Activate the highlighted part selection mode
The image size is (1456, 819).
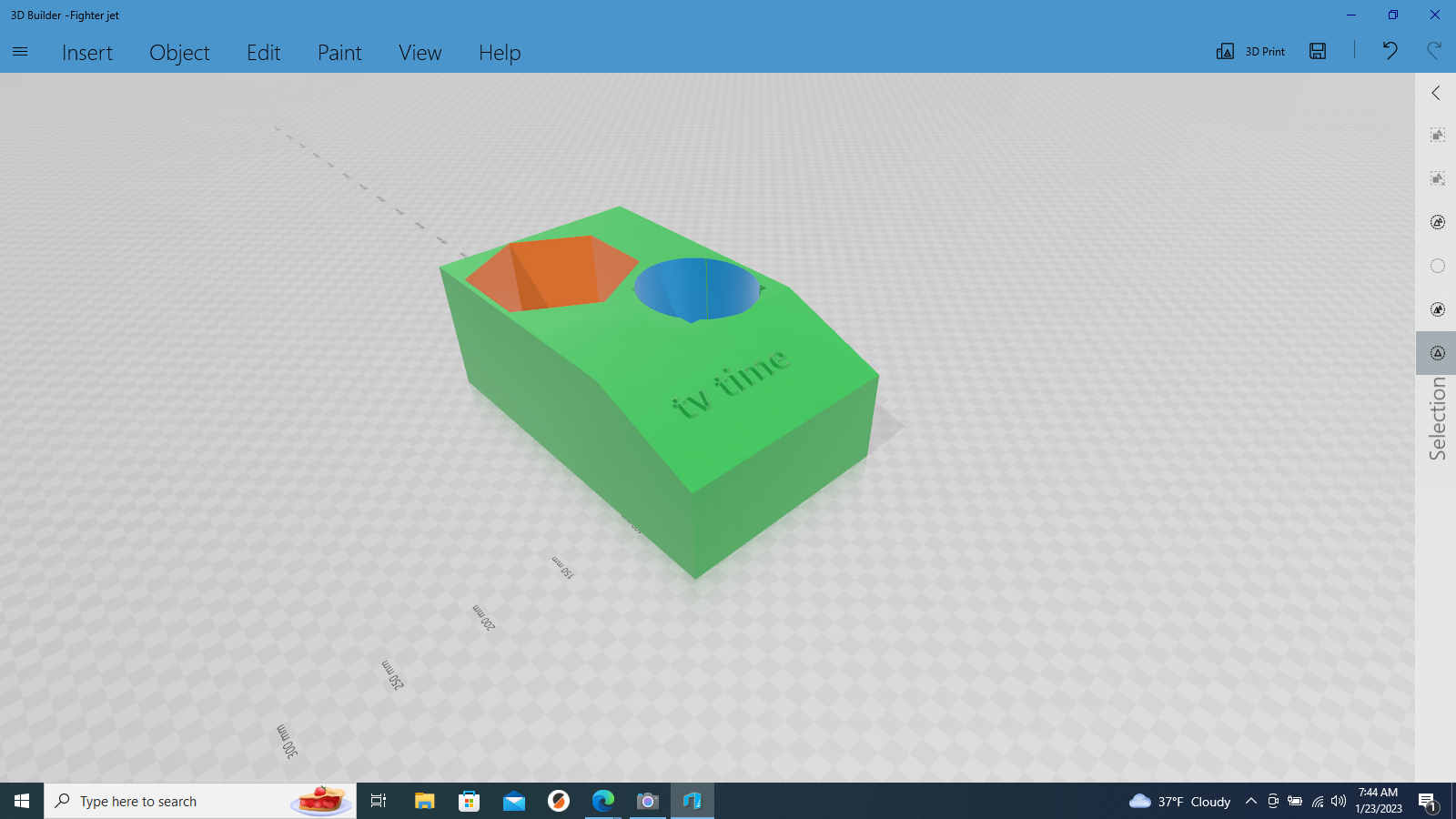[1436, 353]
